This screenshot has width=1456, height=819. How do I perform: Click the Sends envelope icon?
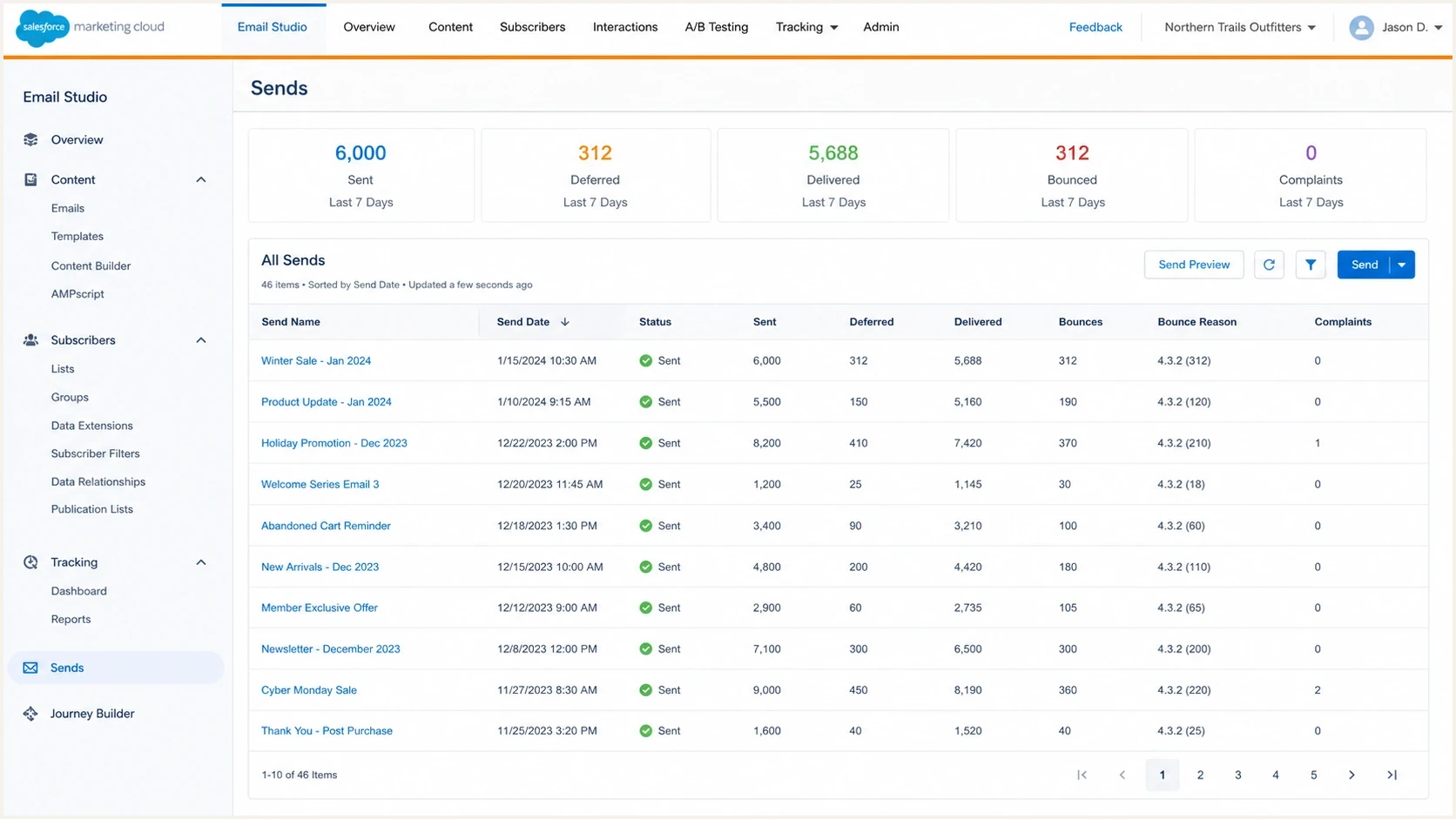pyautogui.click(x=30, y=668)
